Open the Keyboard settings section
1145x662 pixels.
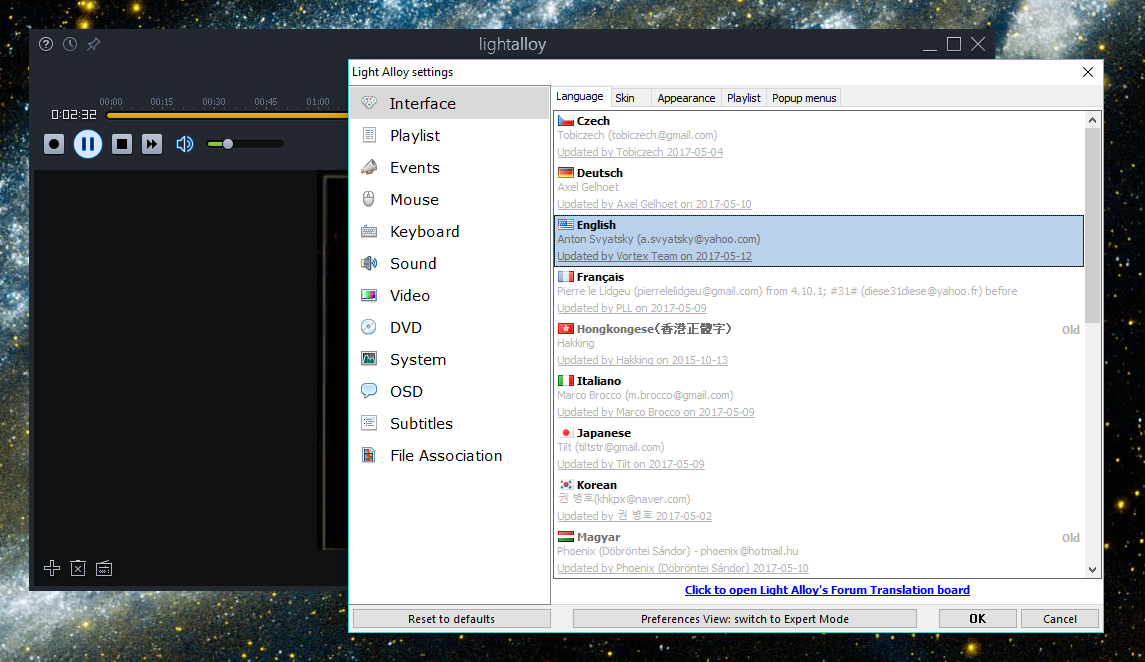pyautogui.click(x=450, y=232)
